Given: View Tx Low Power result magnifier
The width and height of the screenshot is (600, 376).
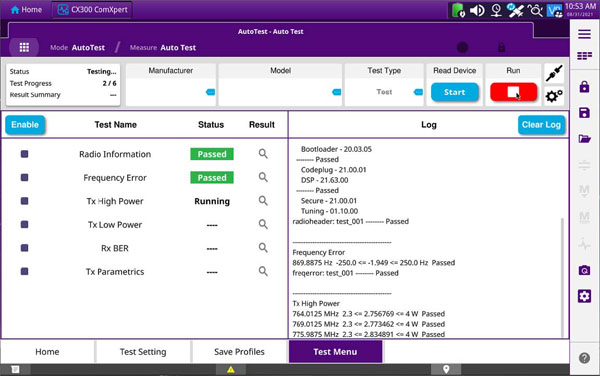Looking at the screenshot, I should (x=263, y=224).
